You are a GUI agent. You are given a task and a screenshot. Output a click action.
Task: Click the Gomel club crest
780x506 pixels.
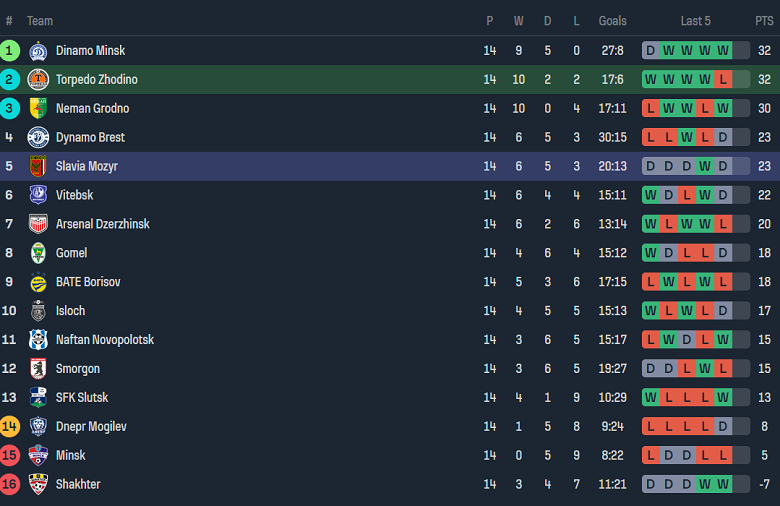pyautogui.click(x=38, y=254)
